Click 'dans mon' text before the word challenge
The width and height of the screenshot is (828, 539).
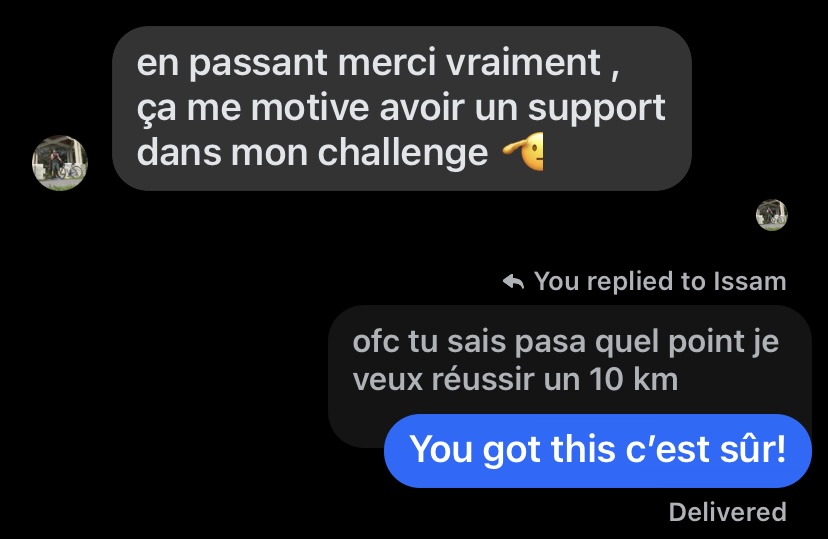coord(222,153)
